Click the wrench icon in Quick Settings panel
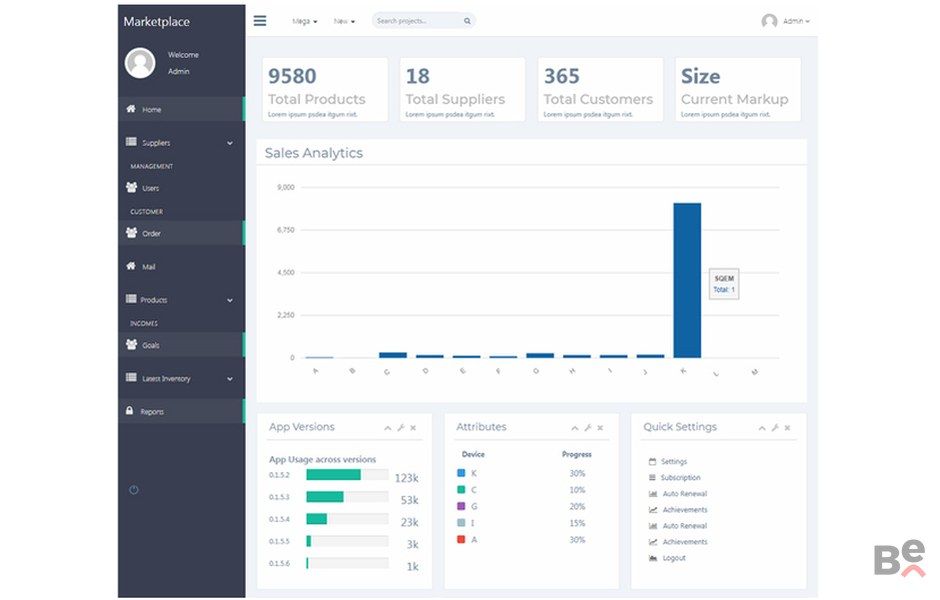940x600 pixels. (x=775, y=428)
